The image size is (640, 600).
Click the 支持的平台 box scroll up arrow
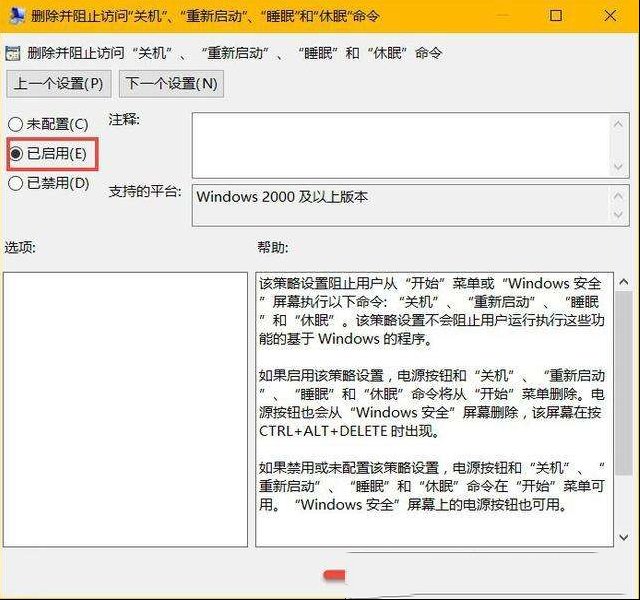618,197
